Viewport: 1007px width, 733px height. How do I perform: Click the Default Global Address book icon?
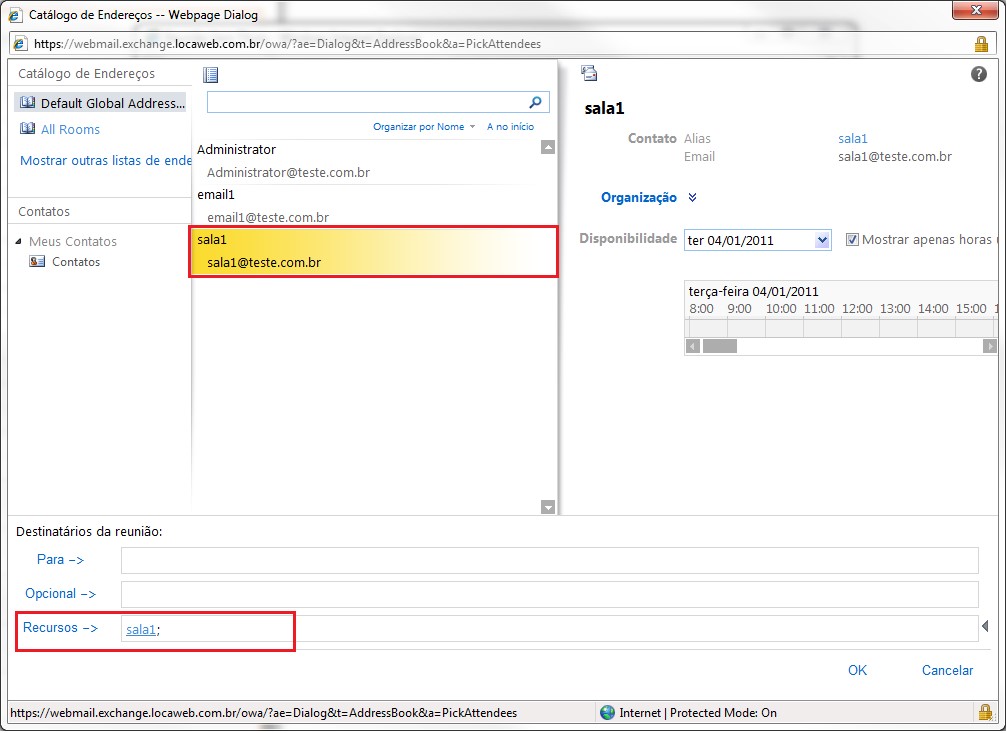coord(27,103)
